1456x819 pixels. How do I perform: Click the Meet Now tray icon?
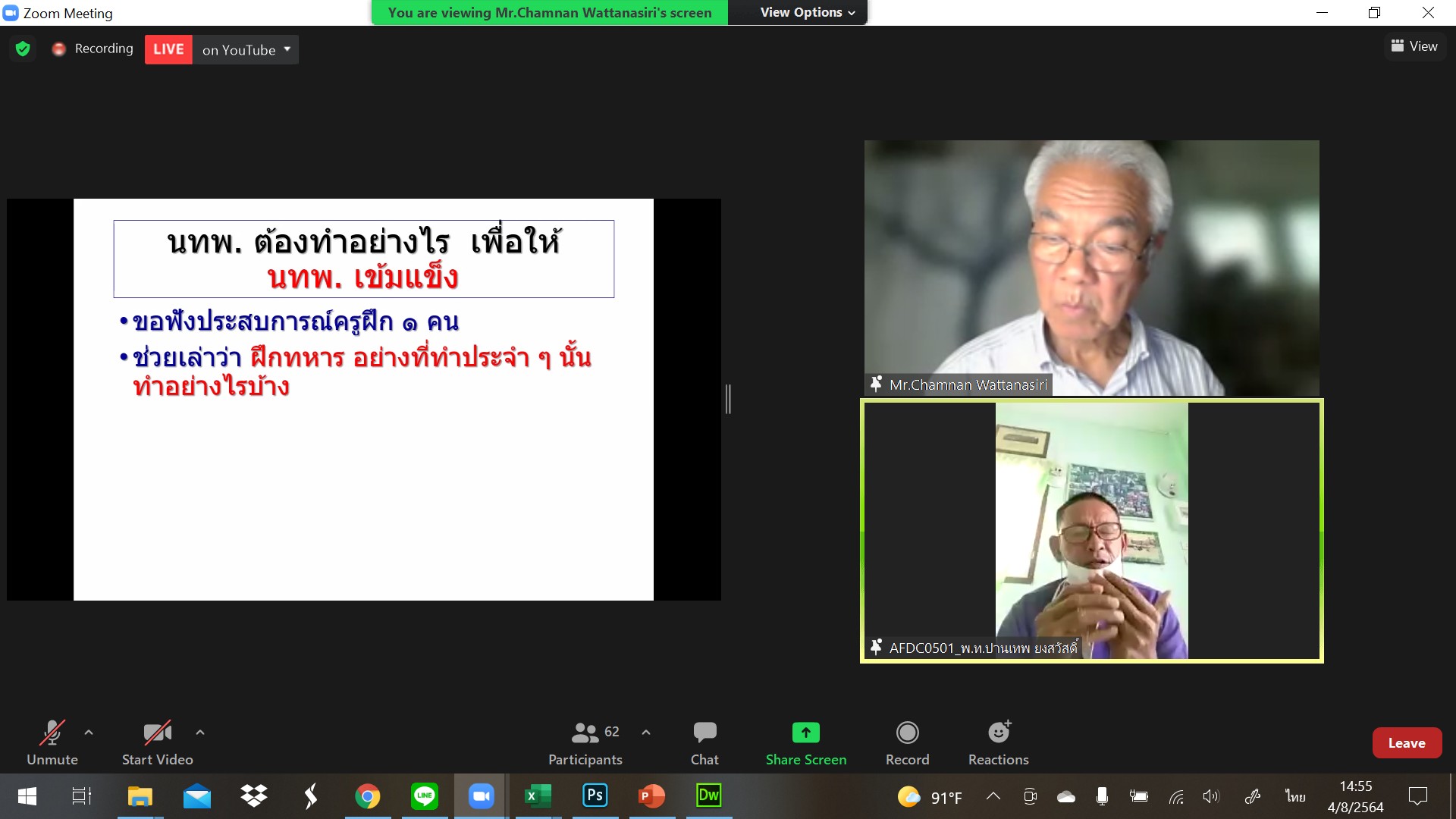coord(1030,796)
